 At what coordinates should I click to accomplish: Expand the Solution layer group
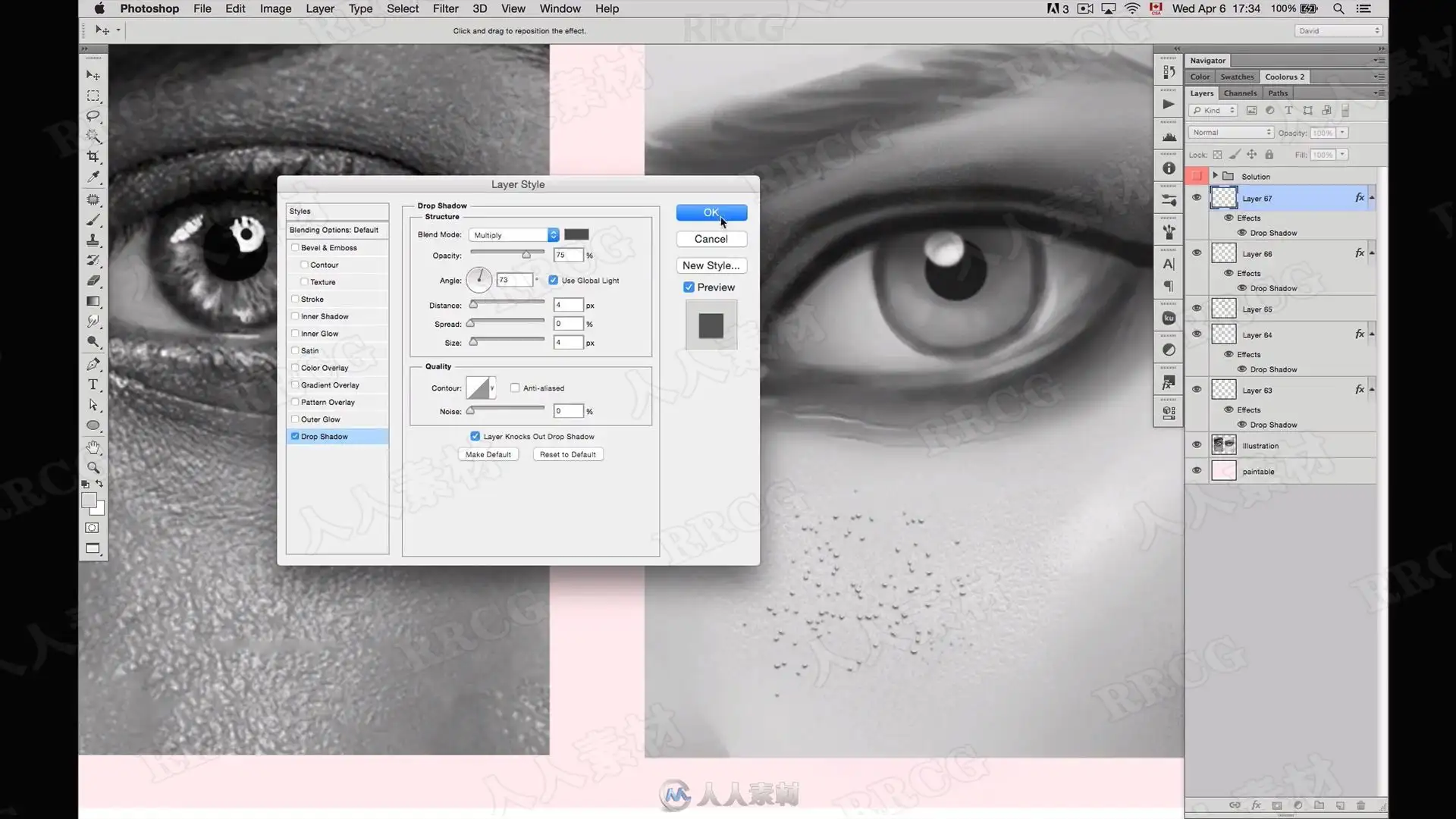[x=1215, y=176]
